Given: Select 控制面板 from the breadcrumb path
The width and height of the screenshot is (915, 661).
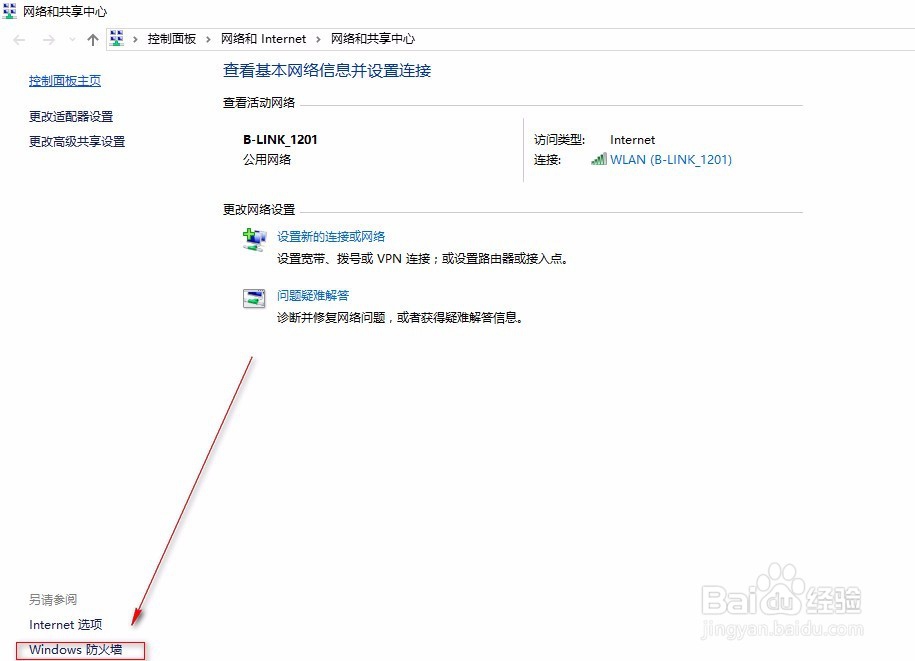Looking at the screenshot, I should click(168, 38).
